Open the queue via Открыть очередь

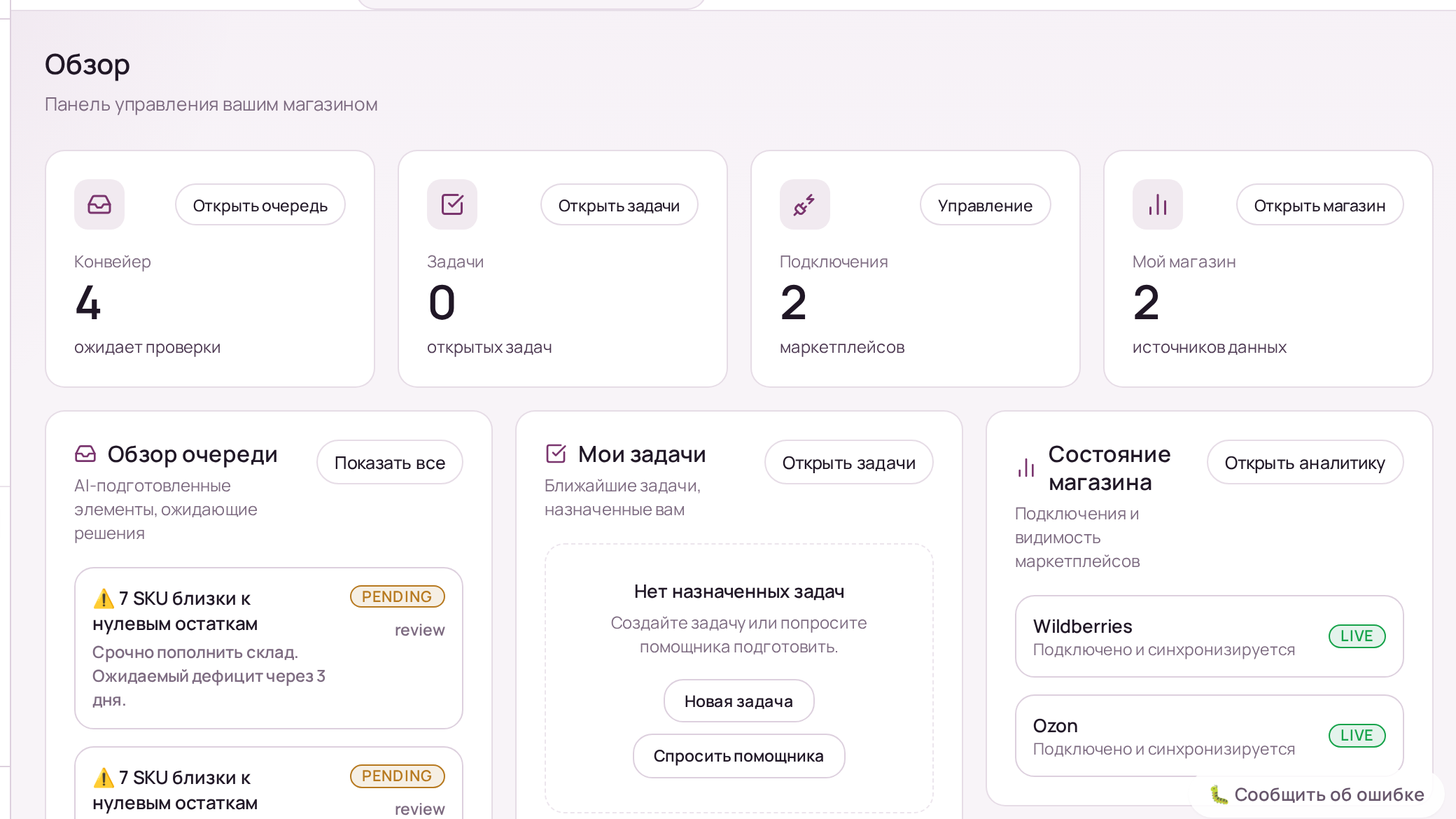(x=260, y=205)
